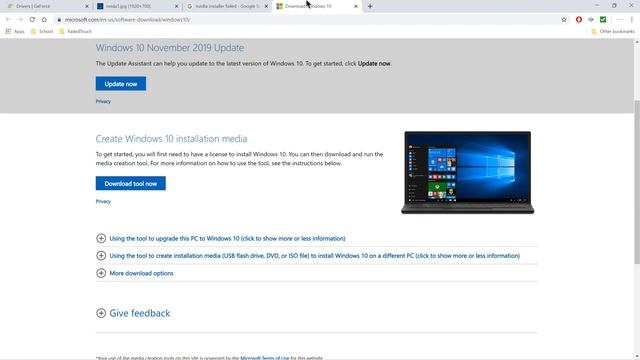The width and height of the screenshot is (640, 360).
Task: View site security lock info
Action: point(59,20)
